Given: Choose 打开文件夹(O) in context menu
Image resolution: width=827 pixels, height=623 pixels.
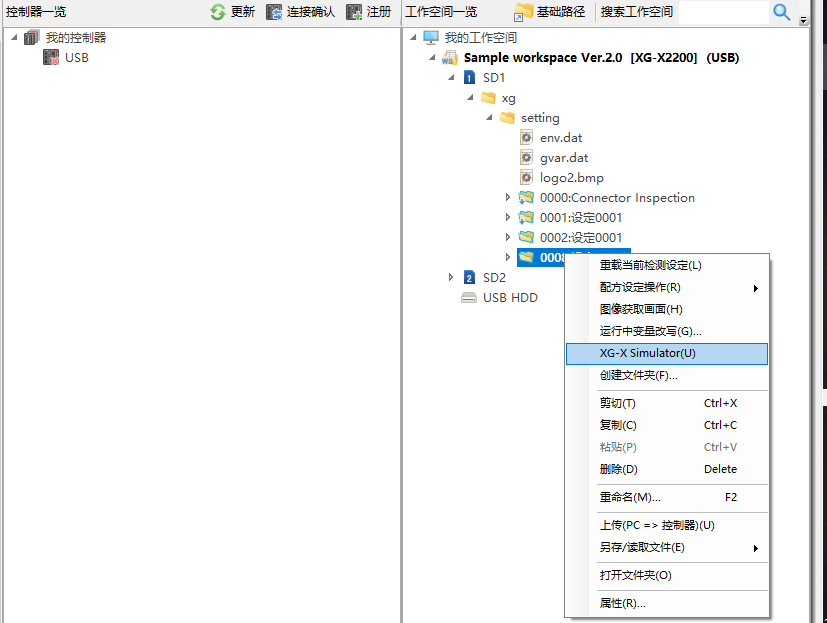Looking at the screenshot, I should 667,576.
